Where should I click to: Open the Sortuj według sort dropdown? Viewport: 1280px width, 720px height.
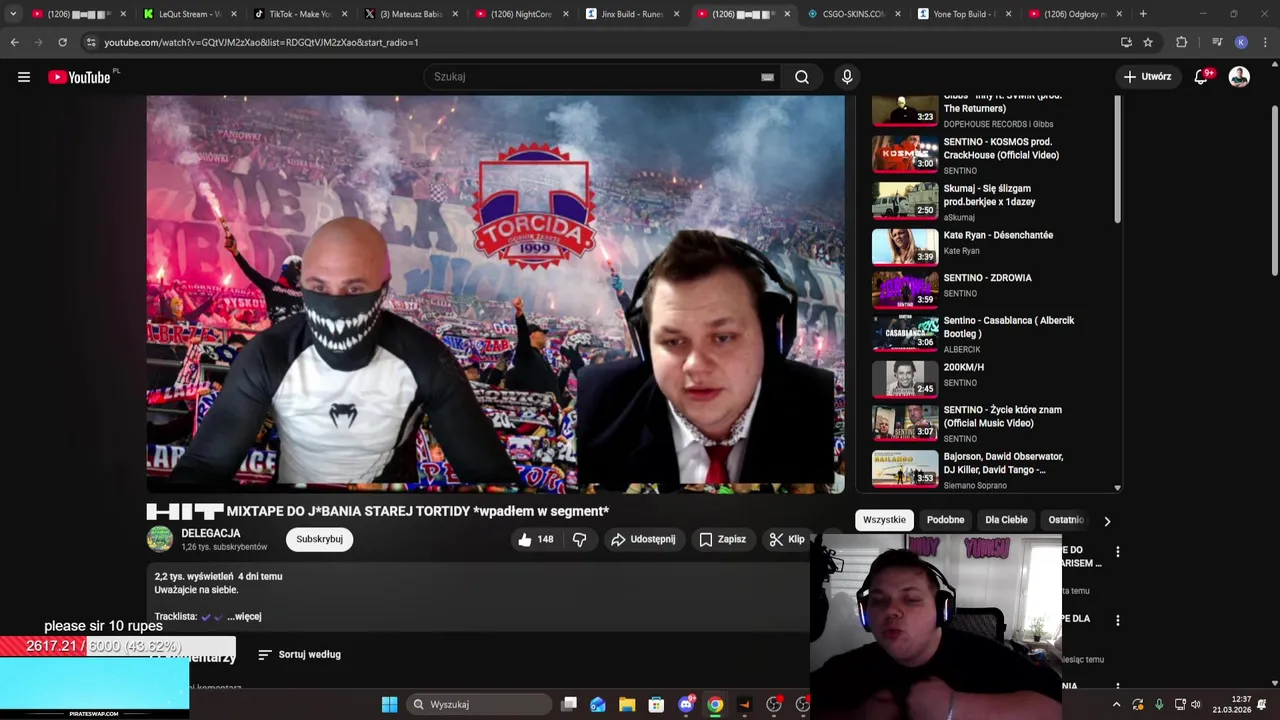(x=299, y=654)
